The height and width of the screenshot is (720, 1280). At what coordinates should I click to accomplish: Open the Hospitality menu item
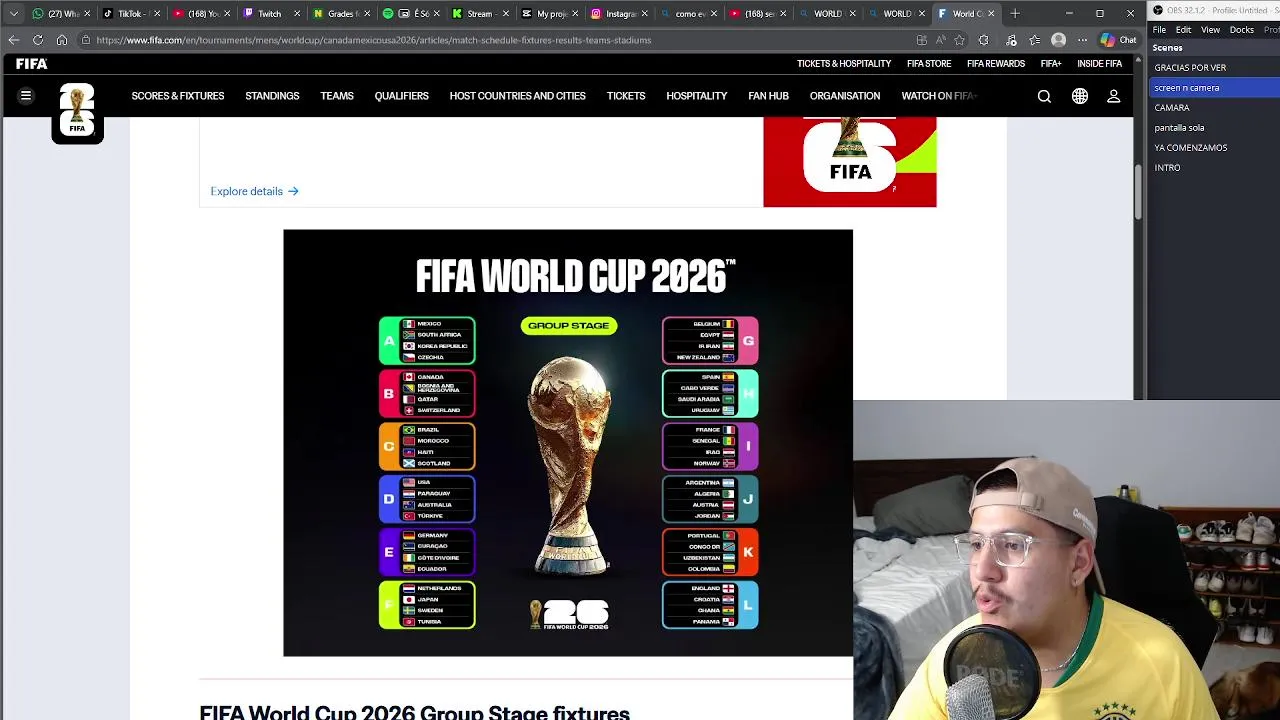tap(697, 96)
